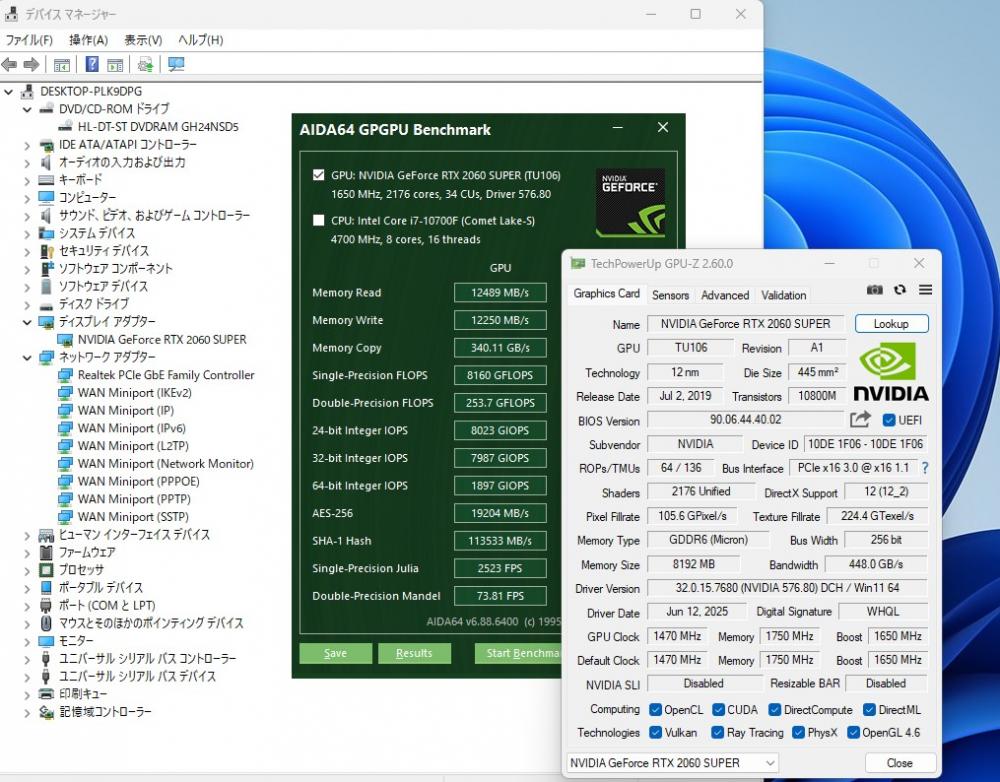Click the NVIDIA logo in GPU-Z
This screenshot has height=782, width=1000.
pyautogui.click(x=891, y=371)
